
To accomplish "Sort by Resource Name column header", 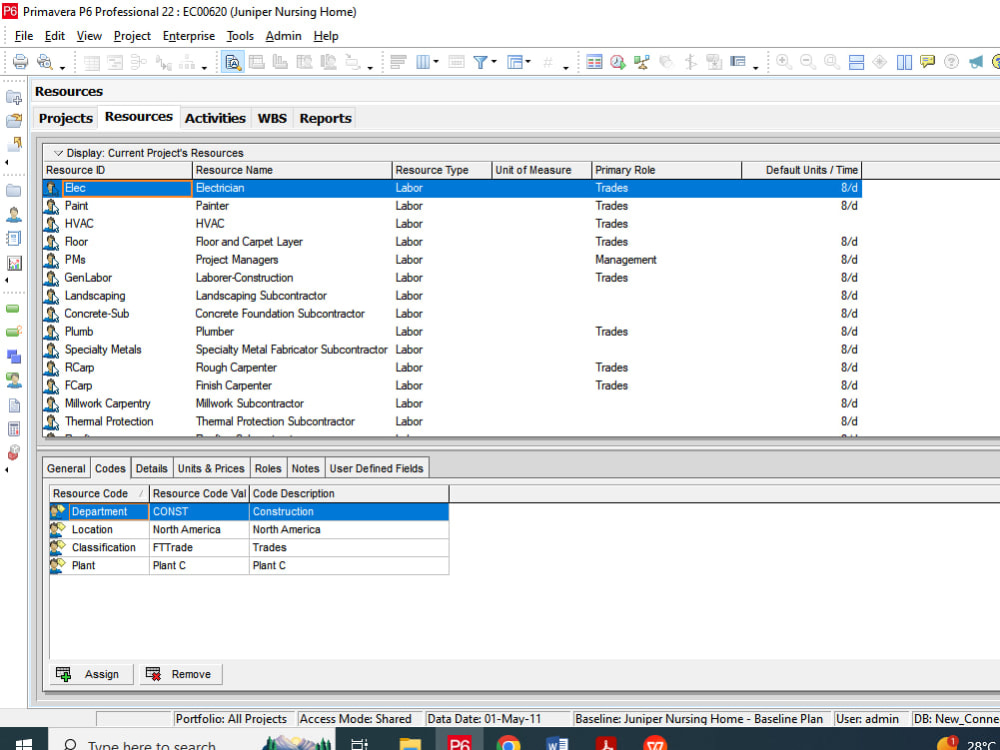I will pyautogui.click(x=292, y=170).
